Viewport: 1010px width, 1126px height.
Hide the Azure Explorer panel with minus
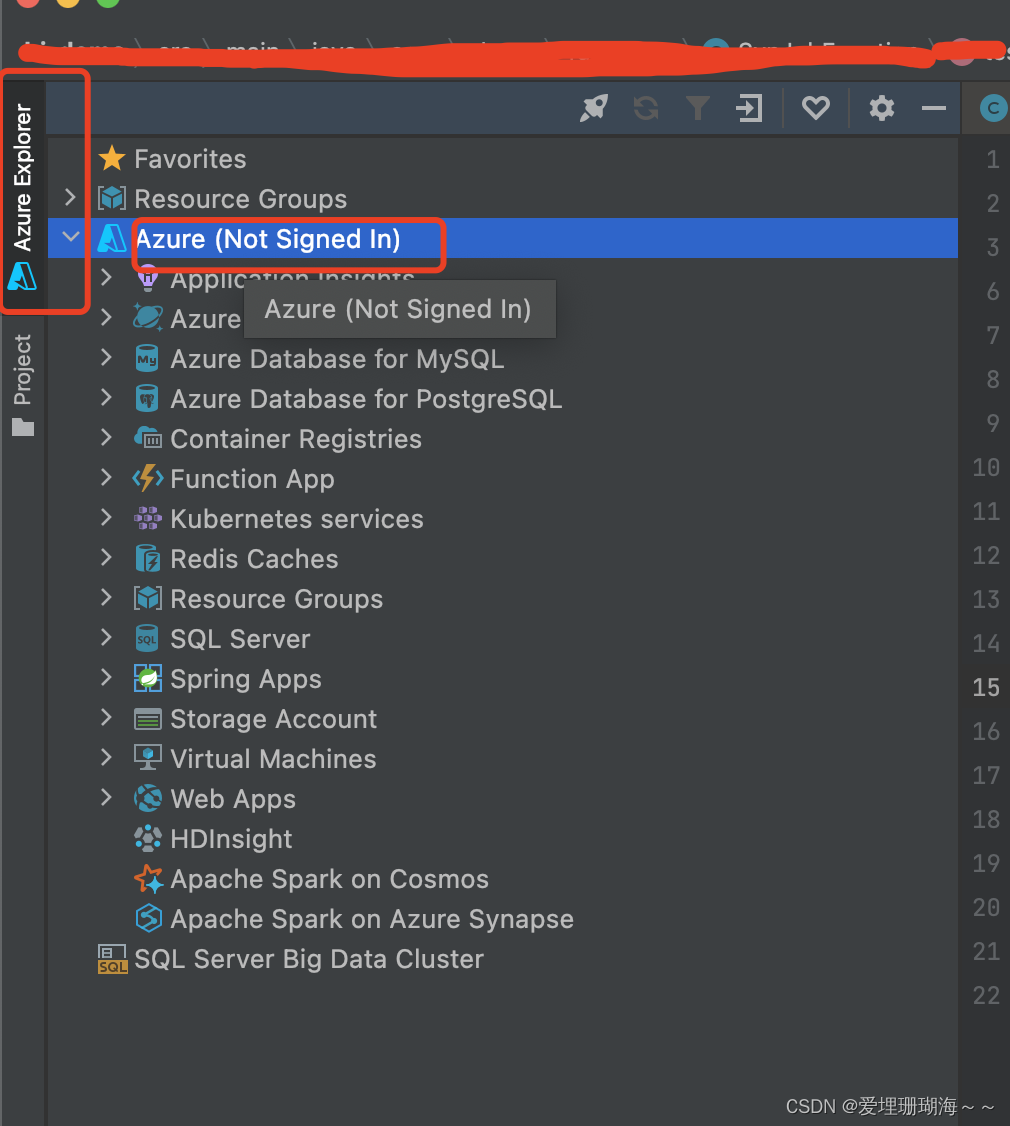(x=933, y=108)
